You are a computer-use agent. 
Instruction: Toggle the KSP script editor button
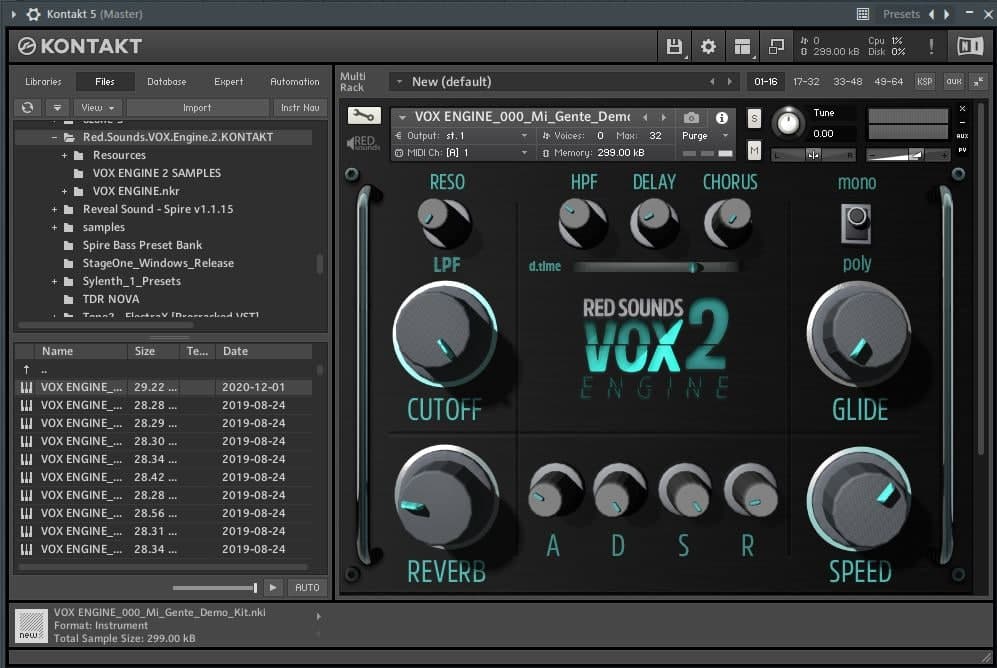925,81
